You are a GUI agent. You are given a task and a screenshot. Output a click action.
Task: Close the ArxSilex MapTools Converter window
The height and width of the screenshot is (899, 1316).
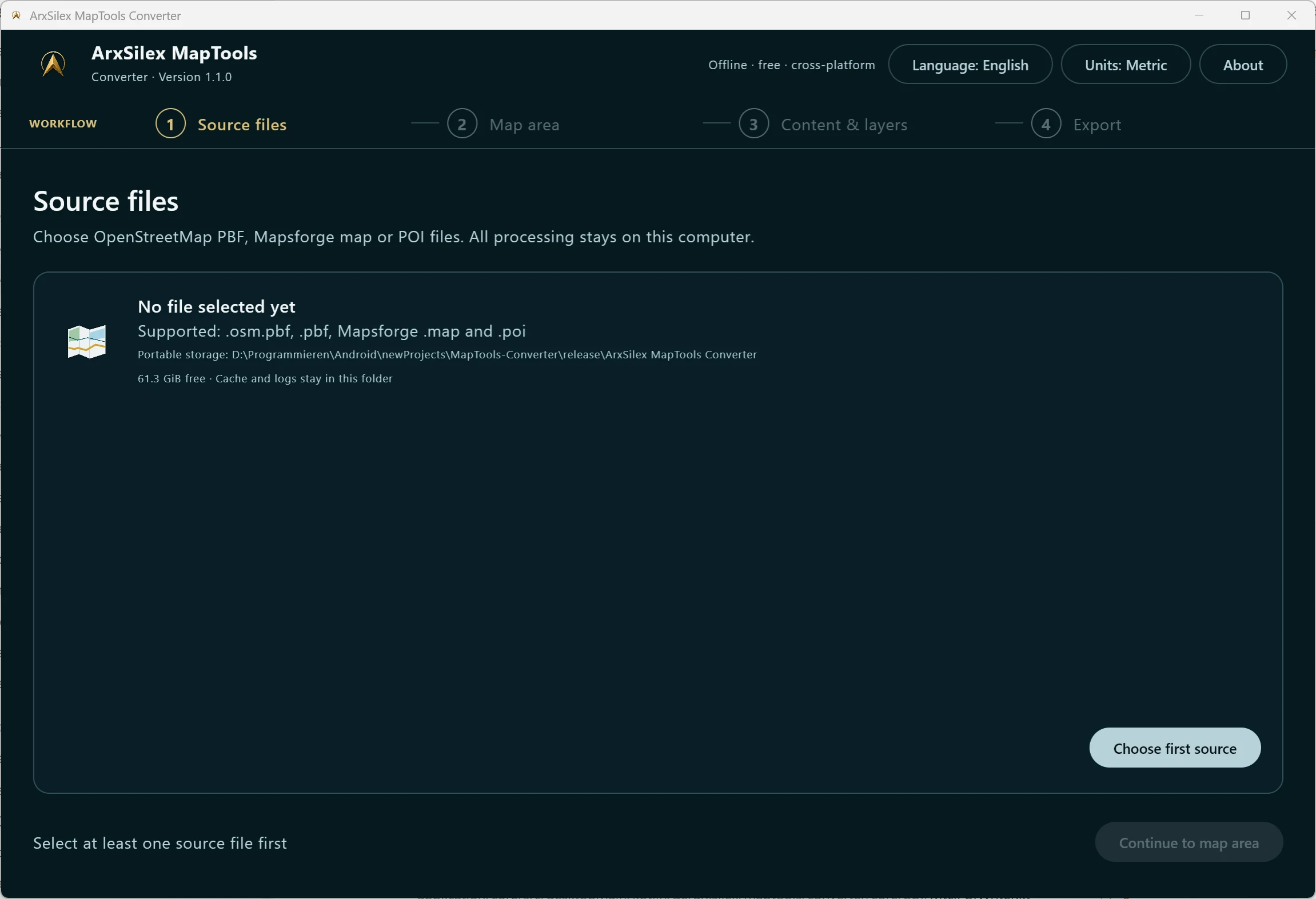pyautogui.click(x=1291, y=15)
